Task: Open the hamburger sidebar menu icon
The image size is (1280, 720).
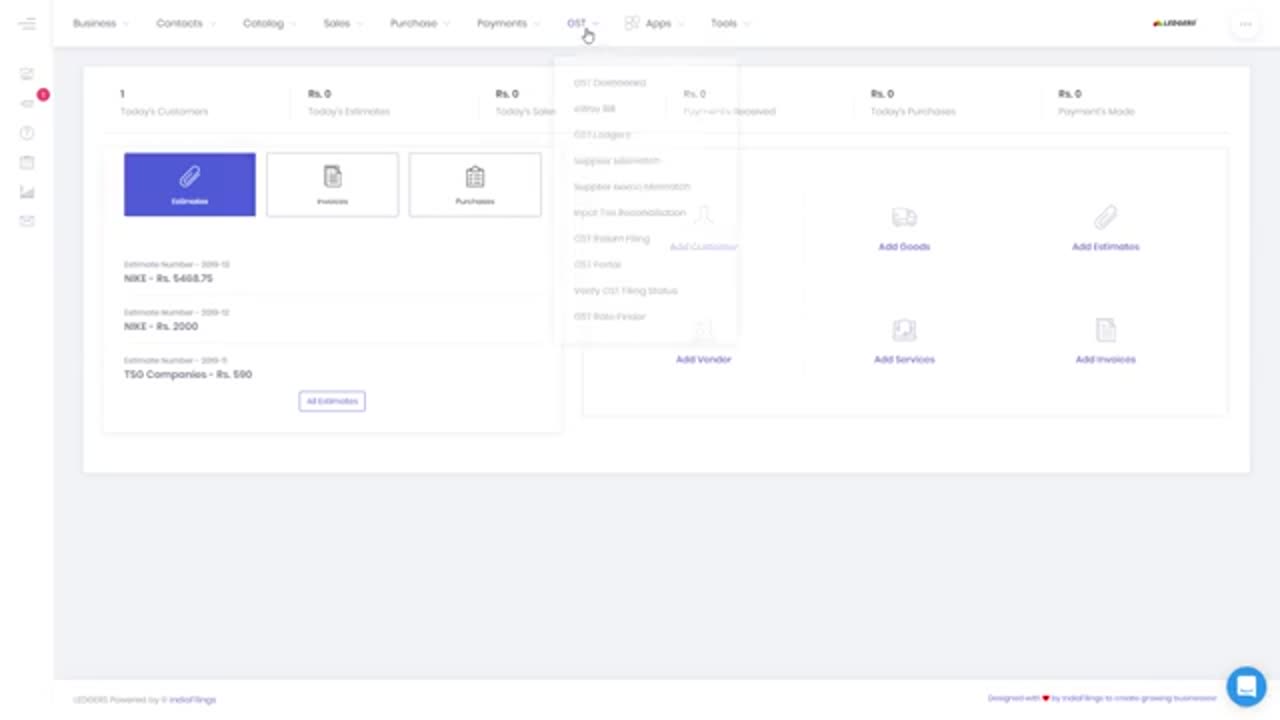Action: point(27,23)
